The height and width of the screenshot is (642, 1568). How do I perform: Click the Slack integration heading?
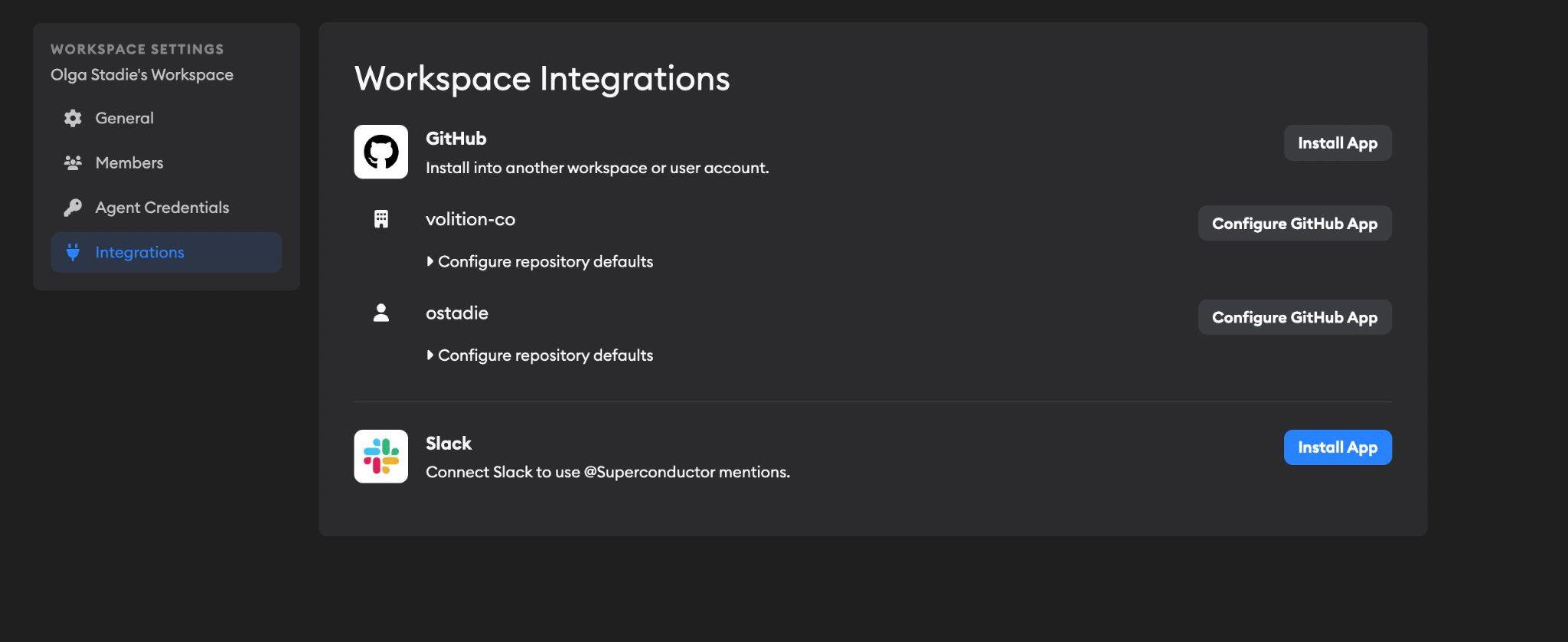click(449, 444)
